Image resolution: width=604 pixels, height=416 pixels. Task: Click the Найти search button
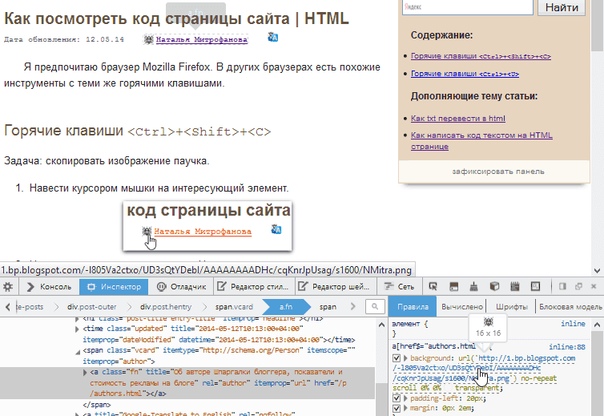click(x=562, y=7)
